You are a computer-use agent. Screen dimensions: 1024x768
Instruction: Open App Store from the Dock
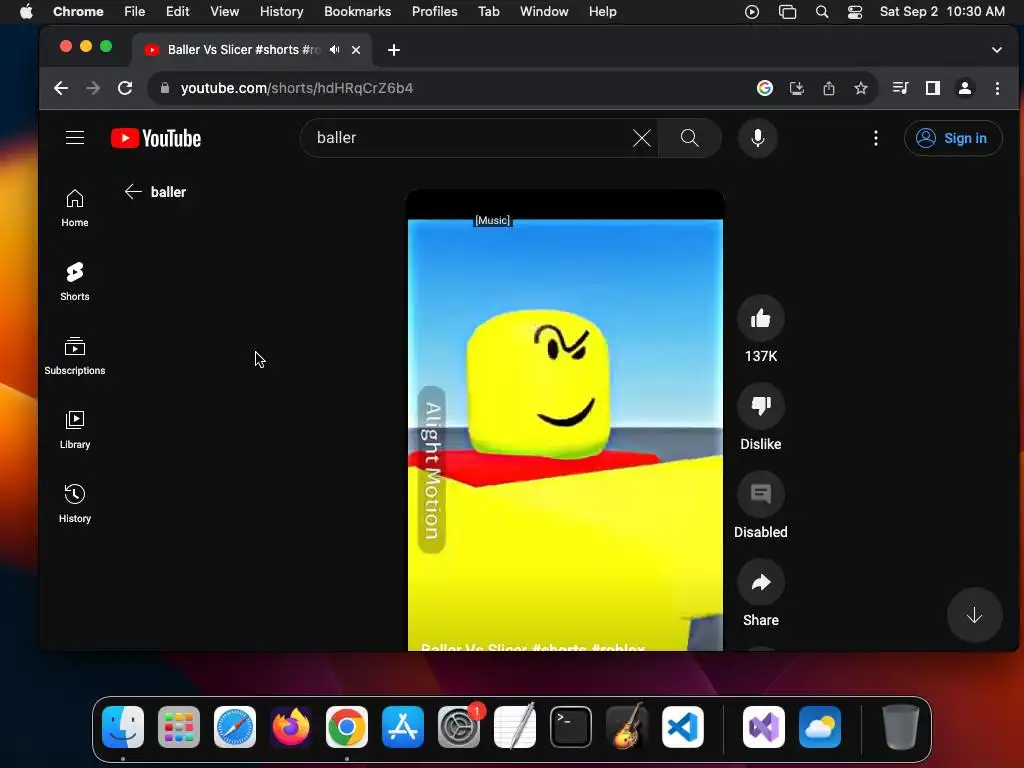(x=403, y=727)
